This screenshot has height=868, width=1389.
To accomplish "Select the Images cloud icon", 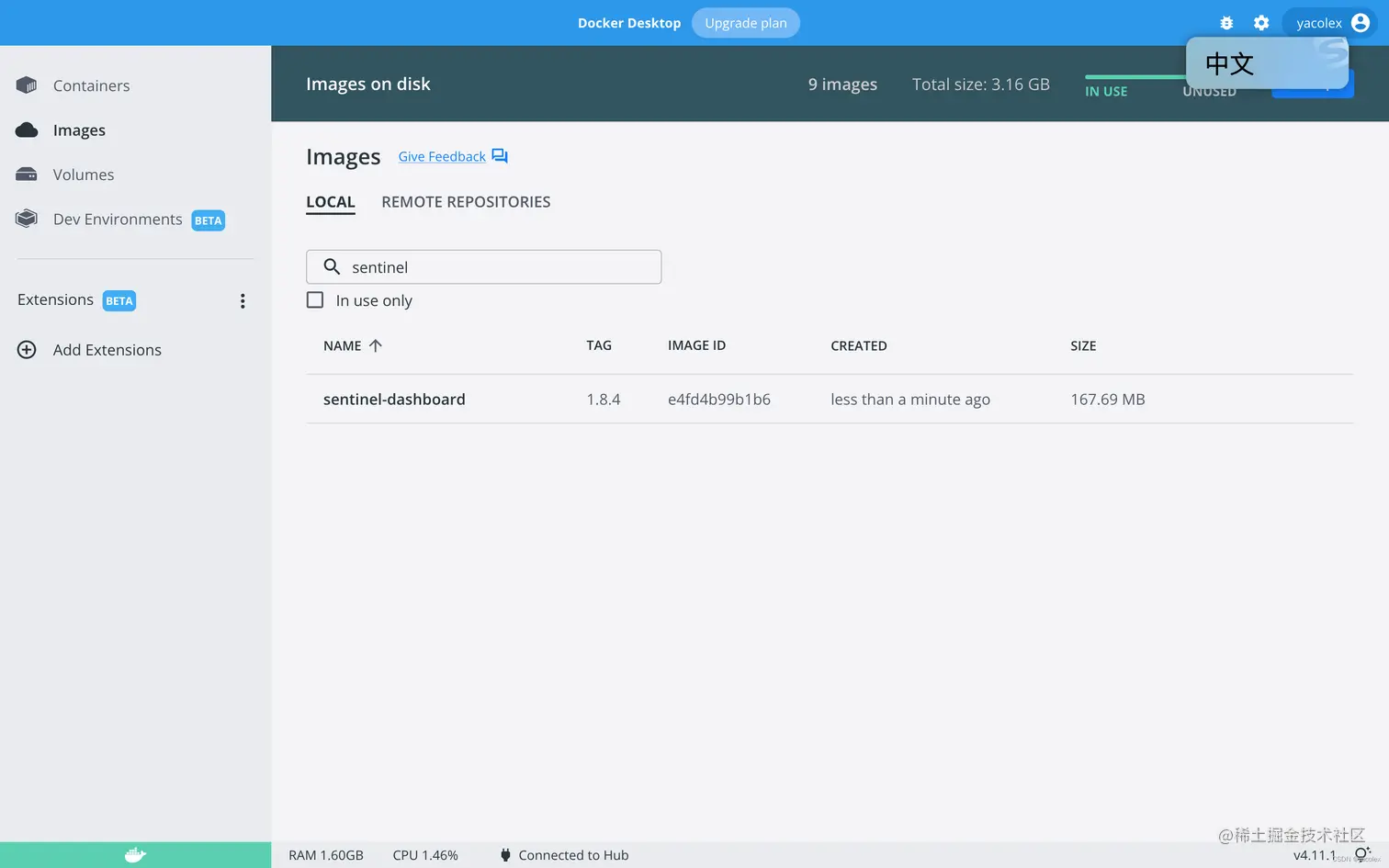I will click(27, 130).
